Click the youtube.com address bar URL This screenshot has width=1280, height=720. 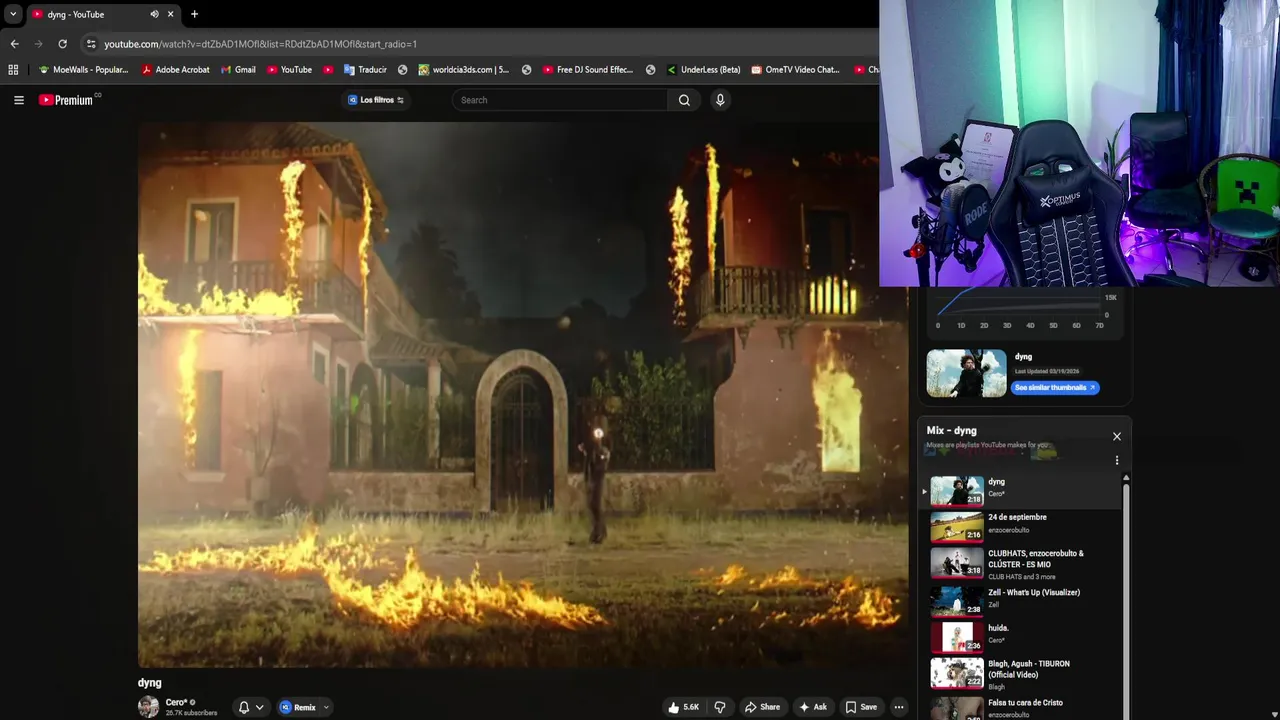(260, 44)
